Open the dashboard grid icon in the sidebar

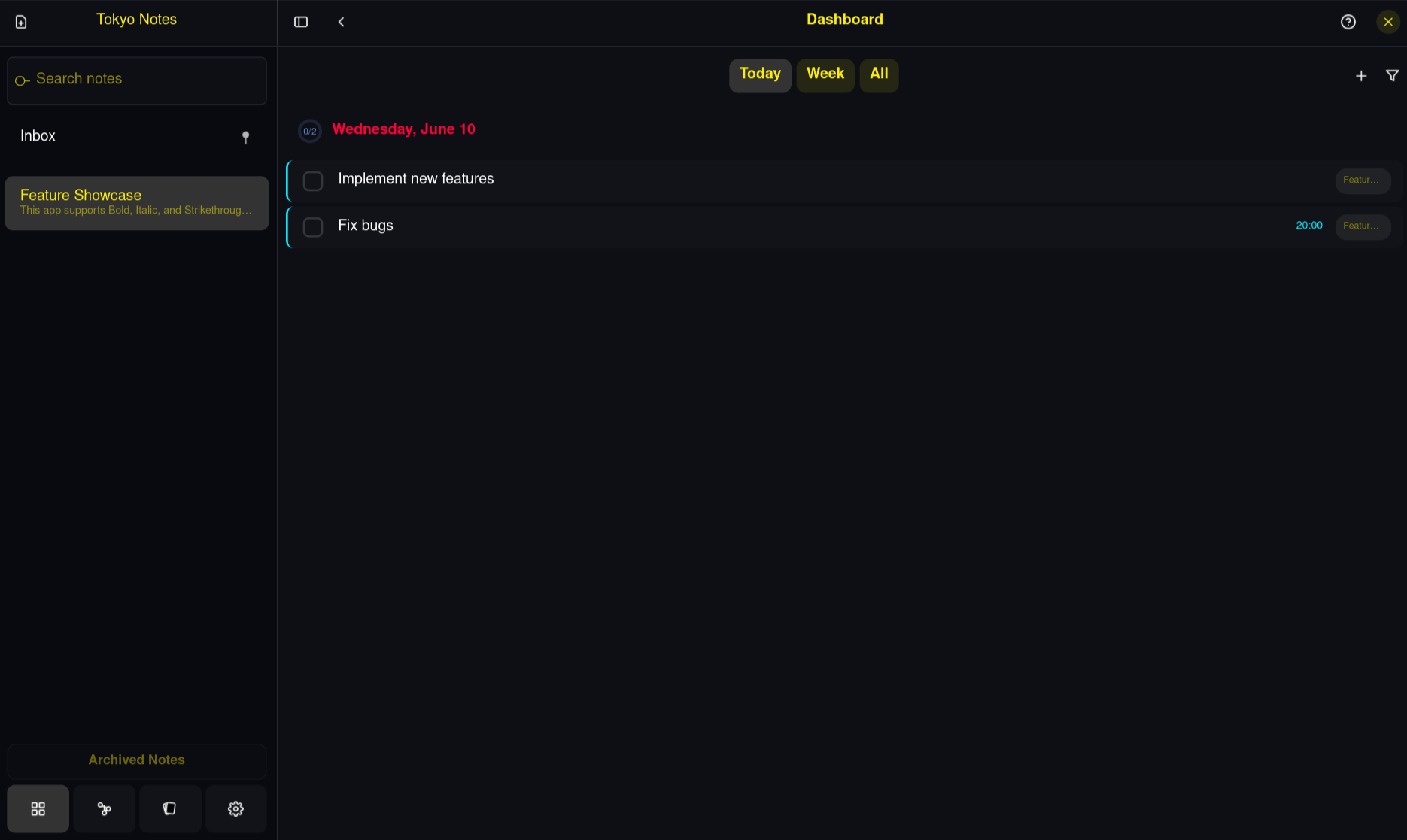[38, 809]
